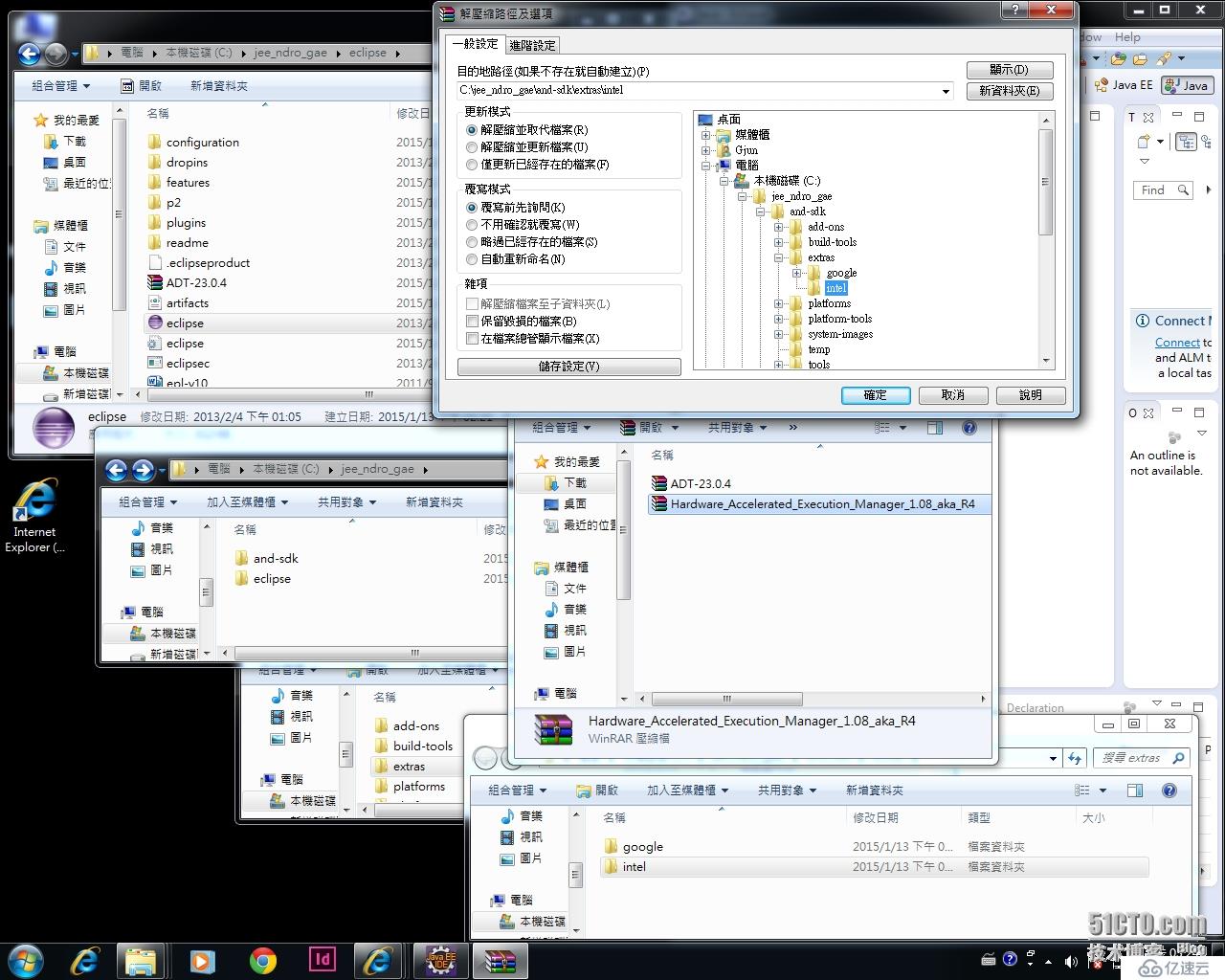Select and-sdk folder in jee_ndro_gae window
Viewport: 1225px width, 980px height.
point(276,559)
